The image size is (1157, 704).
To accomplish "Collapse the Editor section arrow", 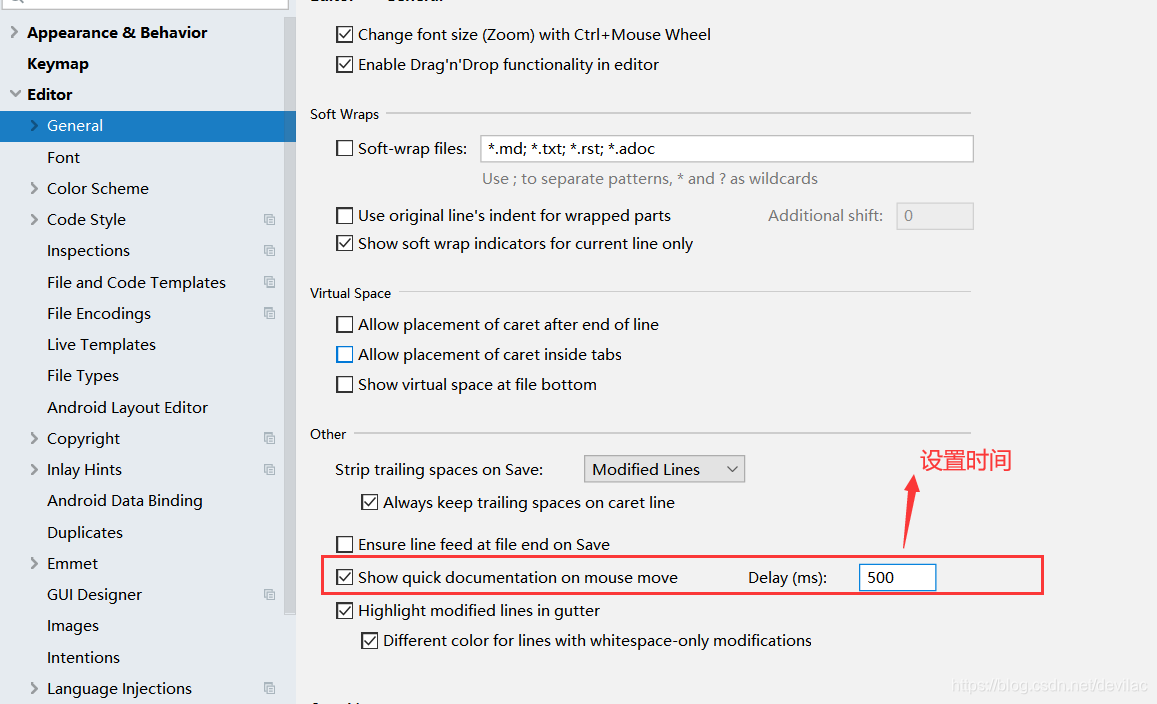I will (x=15, y=94).
